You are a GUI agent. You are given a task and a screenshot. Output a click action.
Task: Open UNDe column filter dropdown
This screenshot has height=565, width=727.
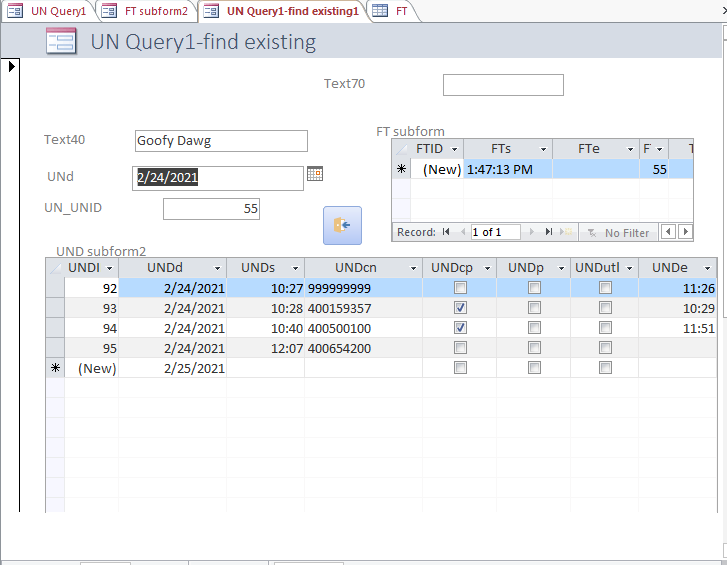pos(708,268)
